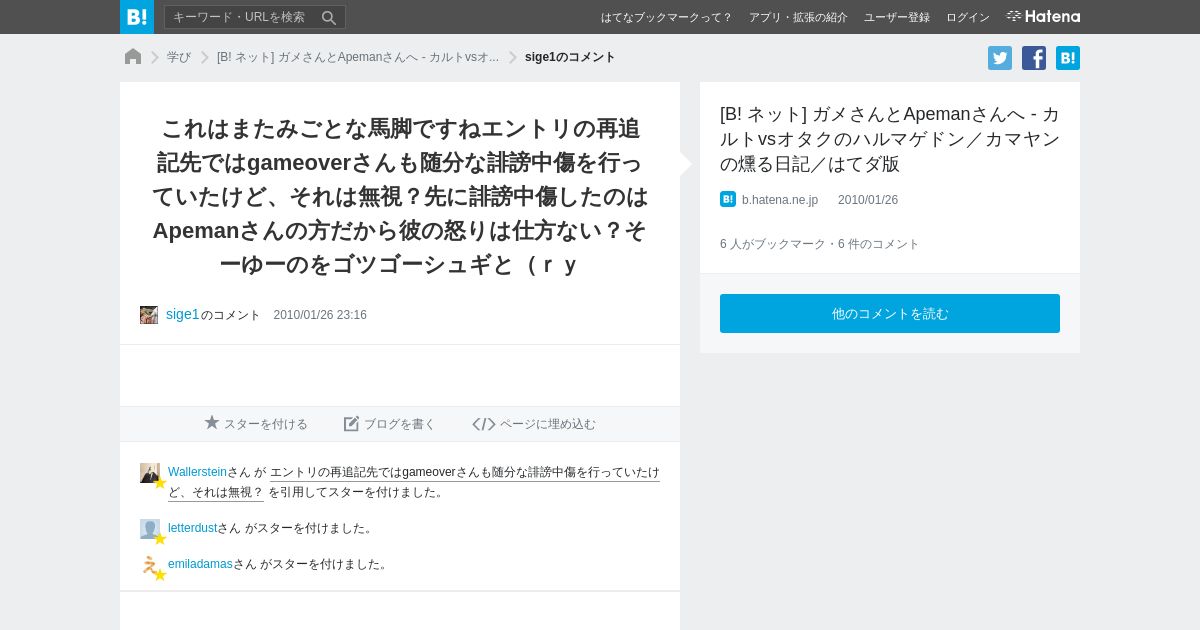This screenshot has width=1200, height=630.
Task: Open emiladamas user link
Action: click(200, 564)
